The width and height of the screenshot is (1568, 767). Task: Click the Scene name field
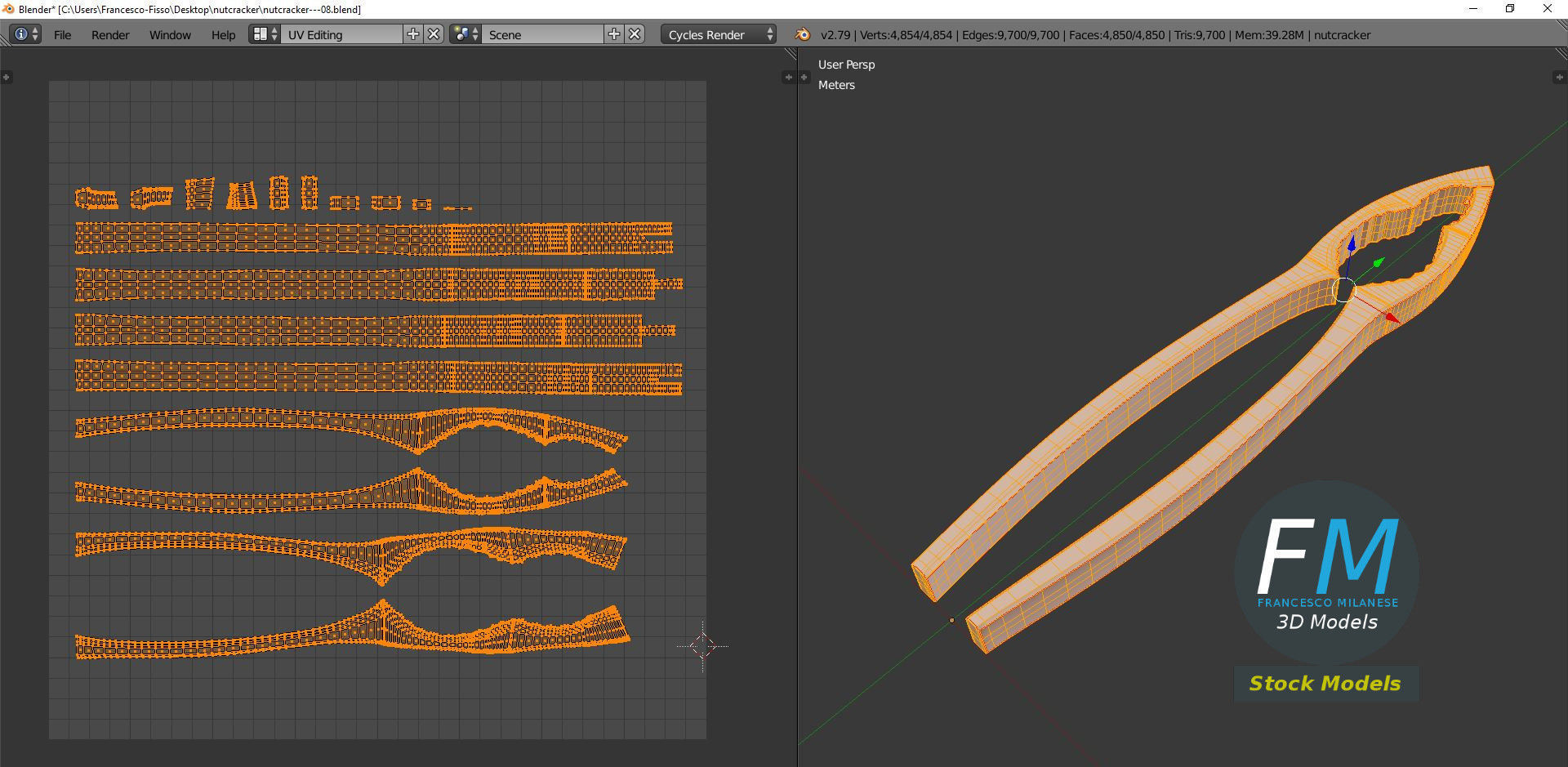[x=542, y=34]
